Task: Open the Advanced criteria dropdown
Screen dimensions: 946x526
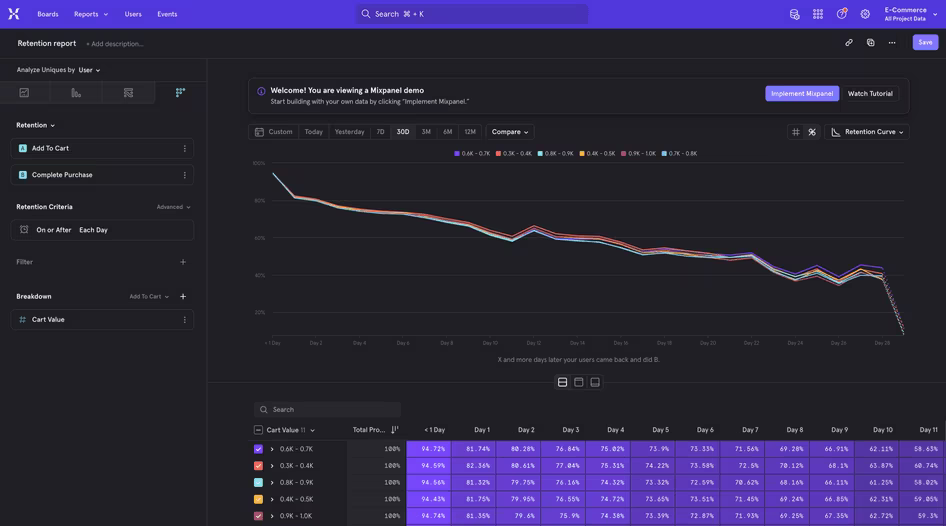Action: click(x=173, y=207)
